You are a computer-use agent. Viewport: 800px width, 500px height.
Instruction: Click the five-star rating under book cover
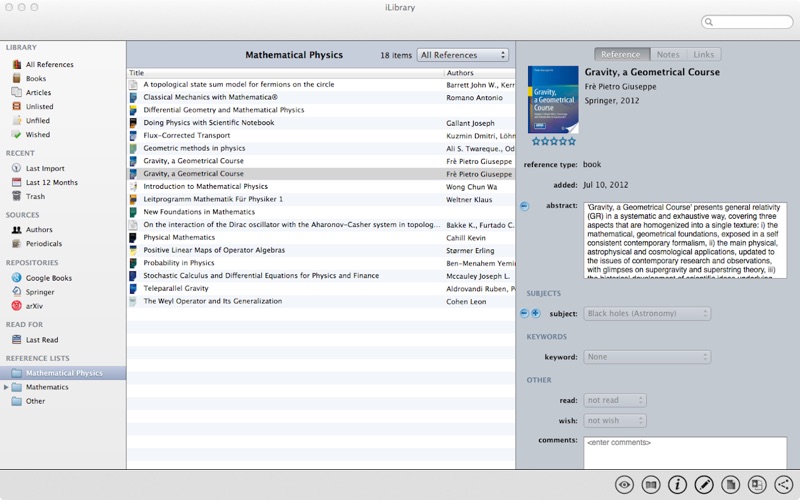[x=554, y=141]
